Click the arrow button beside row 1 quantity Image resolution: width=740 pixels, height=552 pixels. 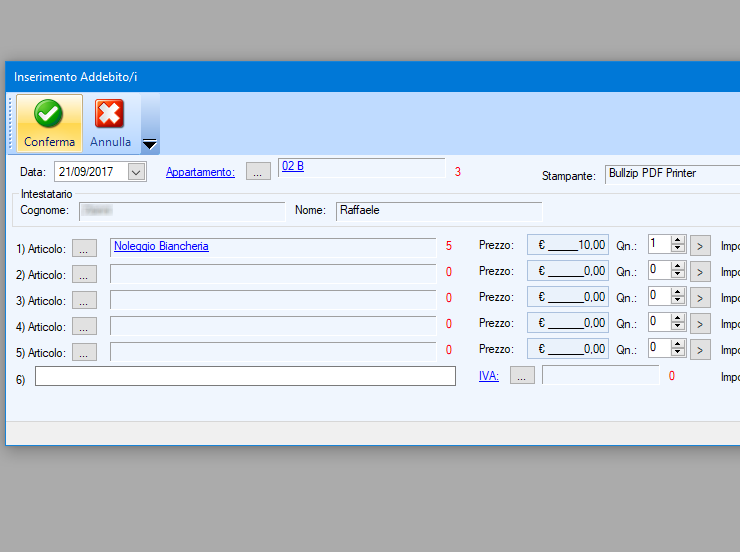[700, 245]
